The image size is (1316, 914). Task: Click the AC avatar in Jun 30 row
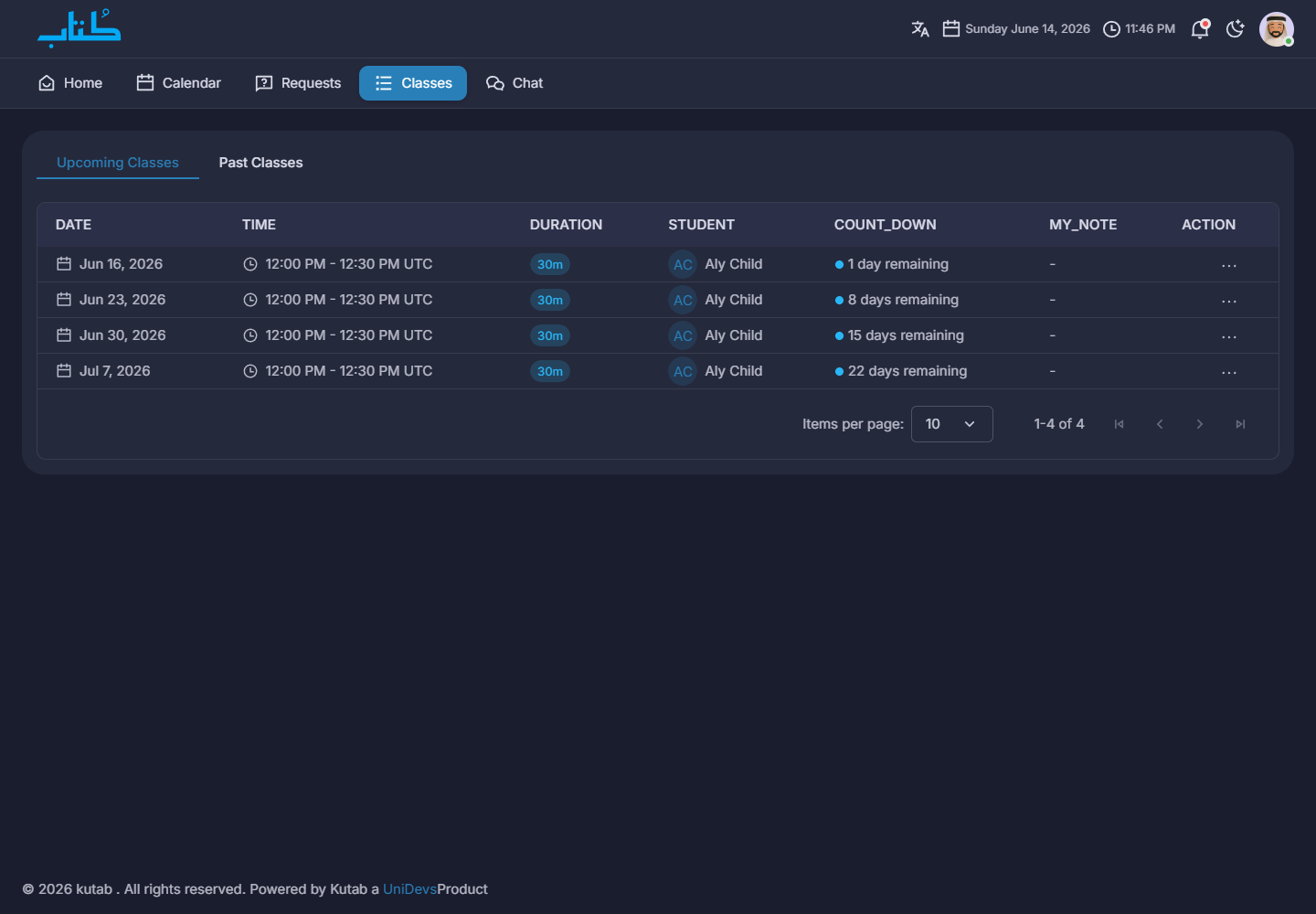pos(683,336)
